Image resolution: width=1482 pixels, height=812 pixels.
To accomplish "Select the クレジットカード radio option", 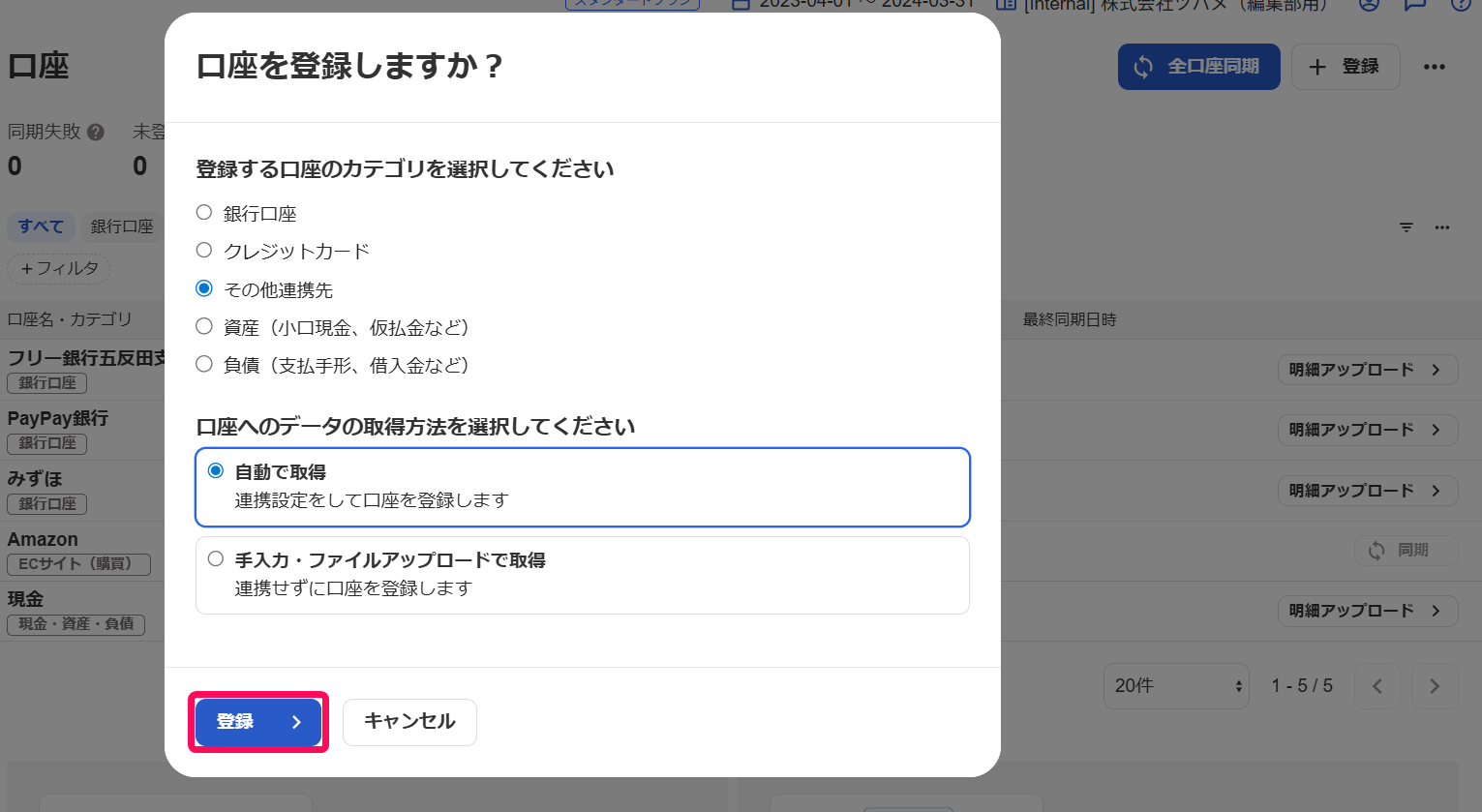I will pos(203,250).
